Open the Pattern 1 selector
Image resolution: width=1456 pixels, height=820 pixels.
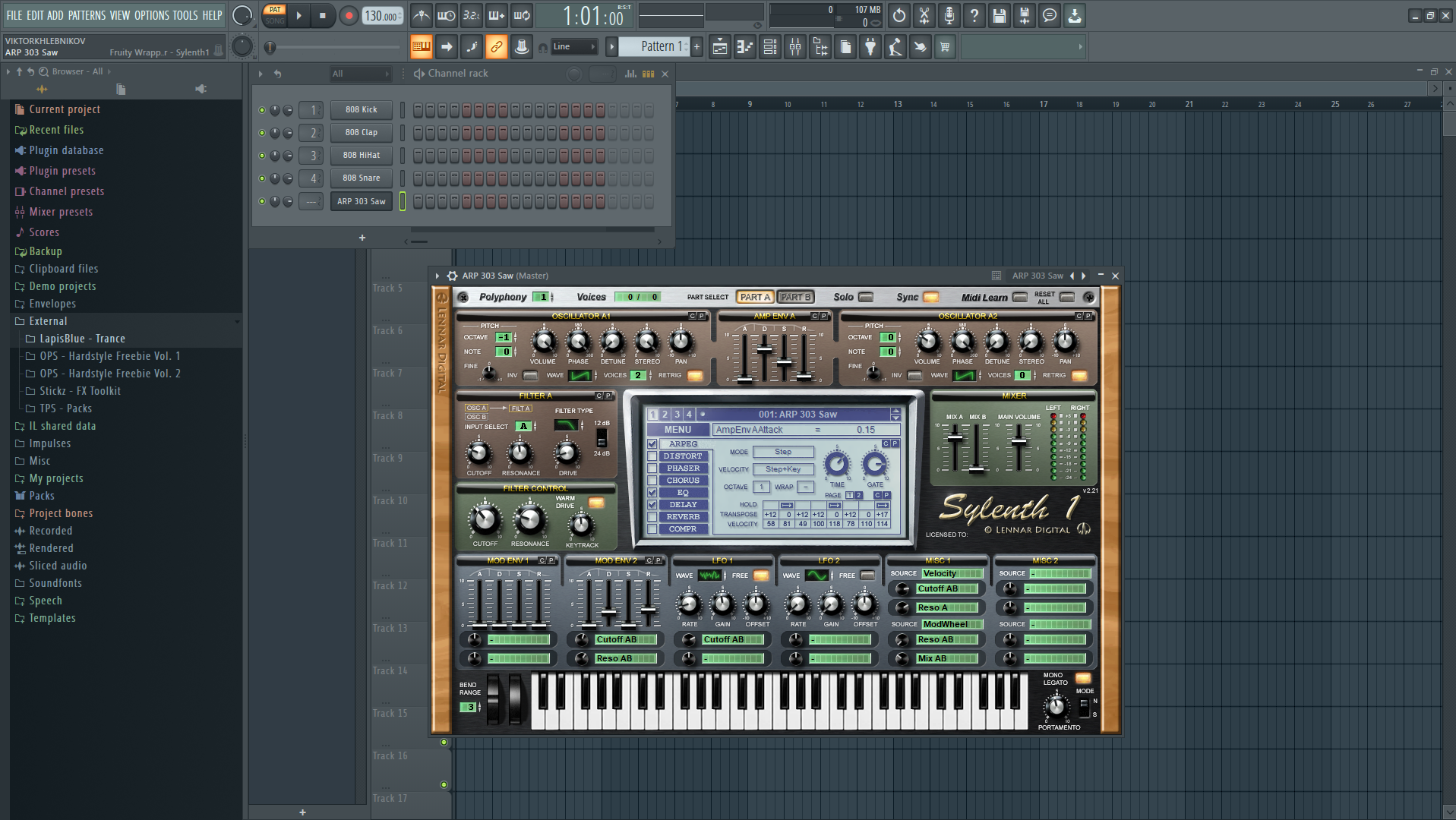[654, 47]
